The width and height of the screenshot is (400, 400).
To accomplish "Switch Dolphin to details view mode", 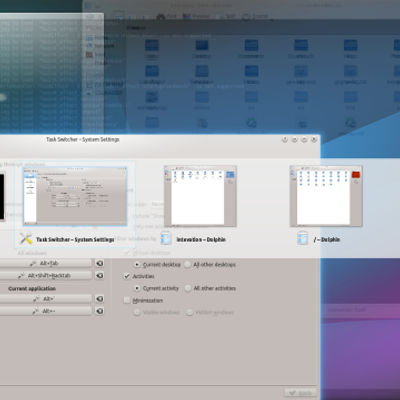I will click(x=143, y=16).
